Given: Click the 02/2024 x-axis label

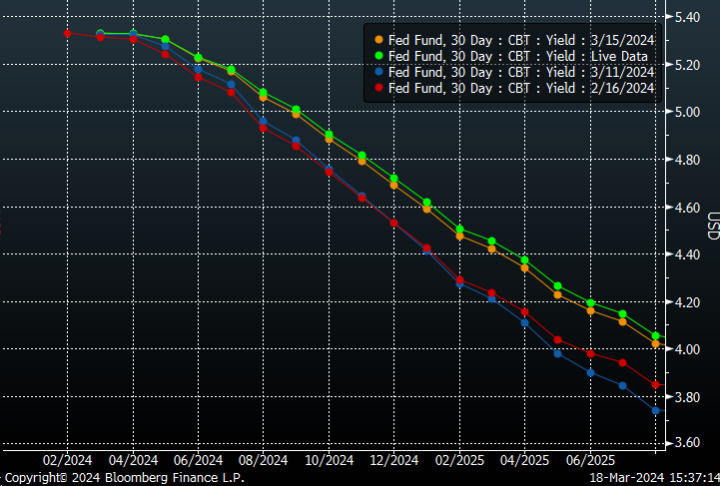Looking at the screenshot, I should coord(68,460).
